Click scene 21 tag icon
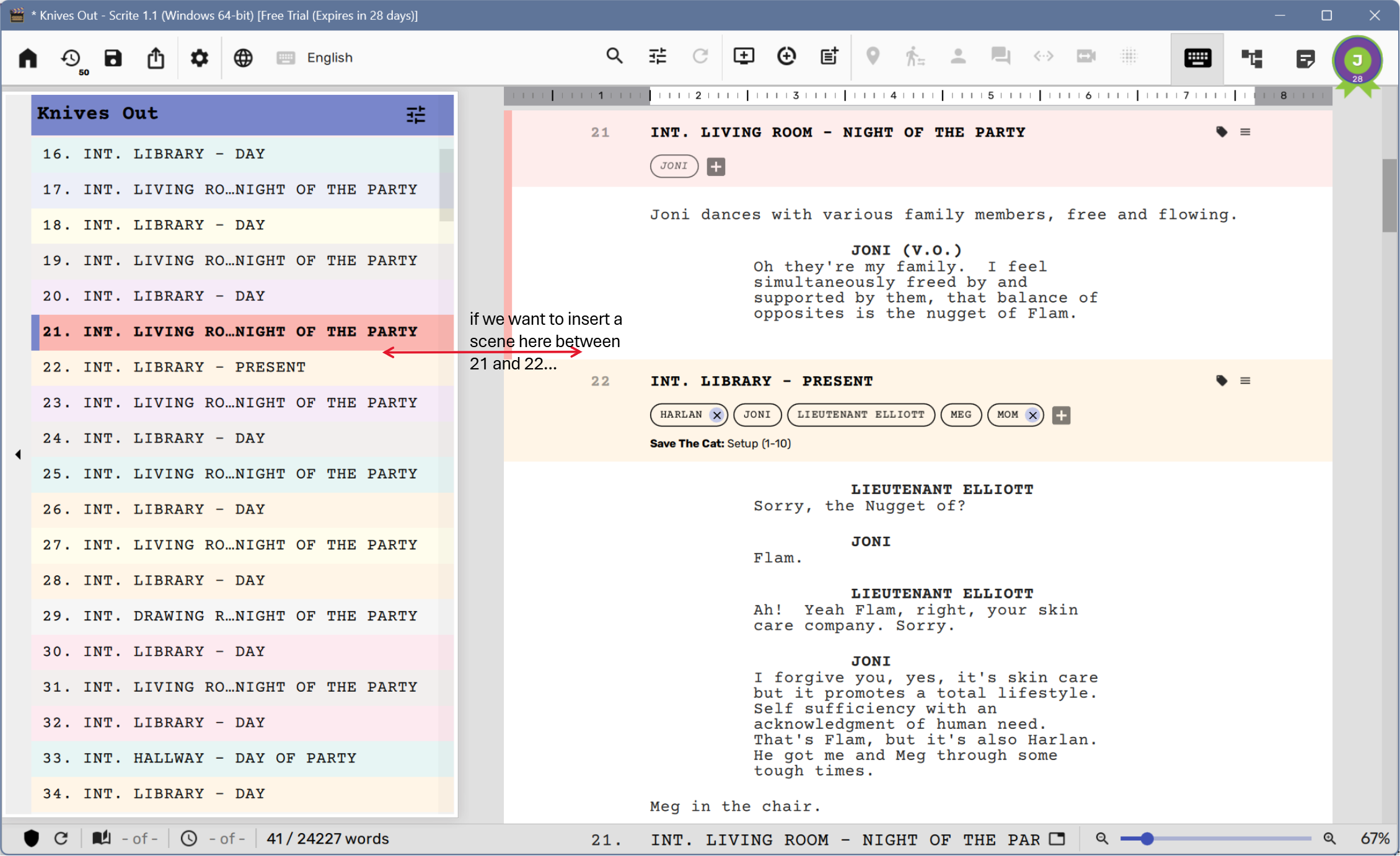This screenshot has width=1400, height=856. (x=1222, y=132)
